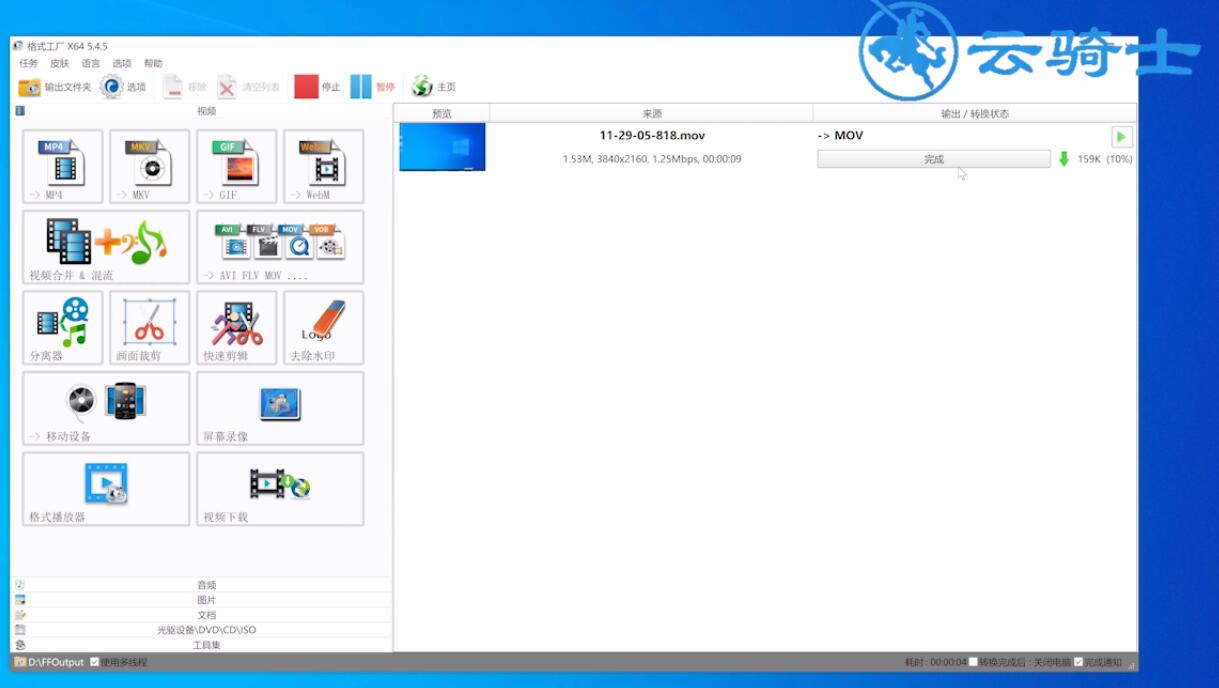This screenshot has height=688, width=1219.
Task: Open the 任务 menu
Action: (x=28, y=63)
